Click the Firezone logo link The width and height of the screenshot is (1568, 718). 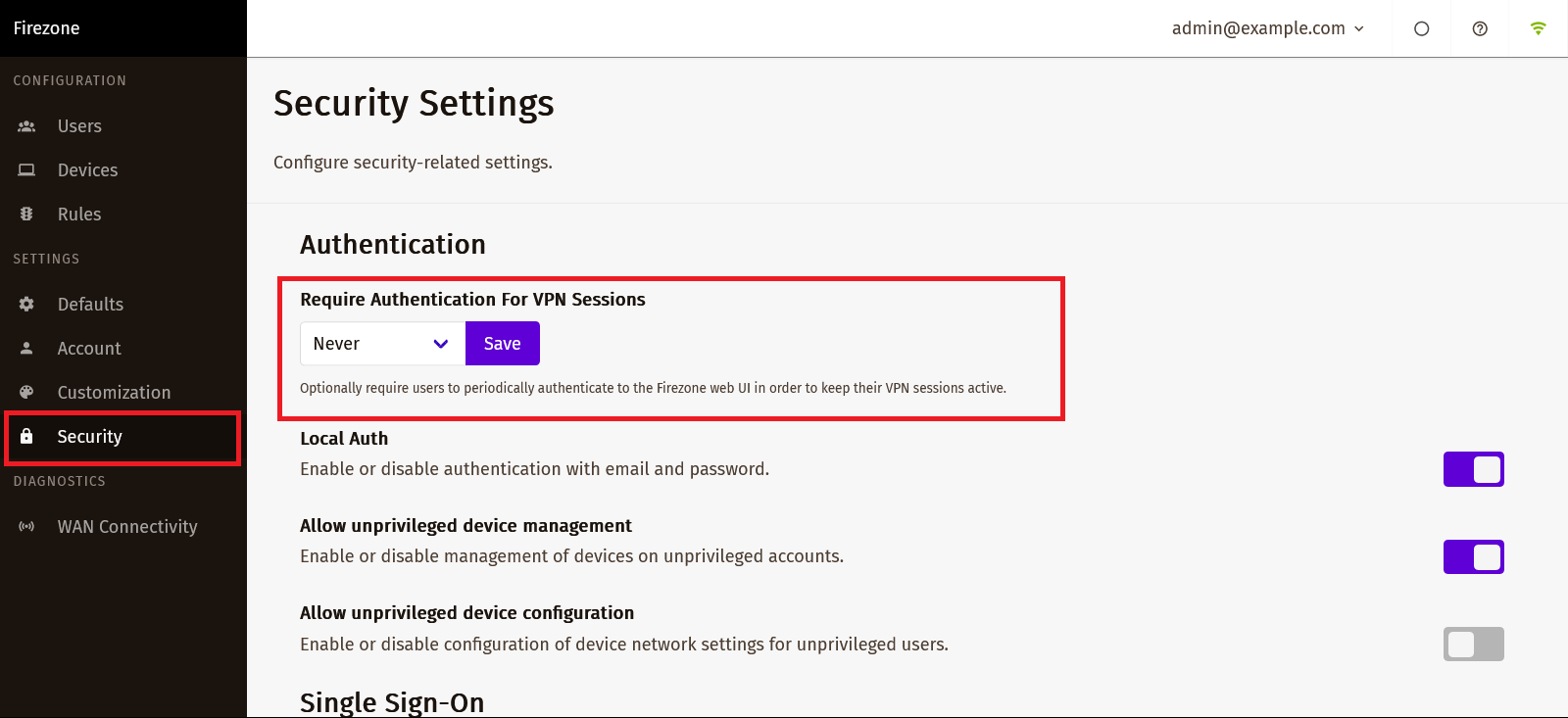tap(47, 28)
